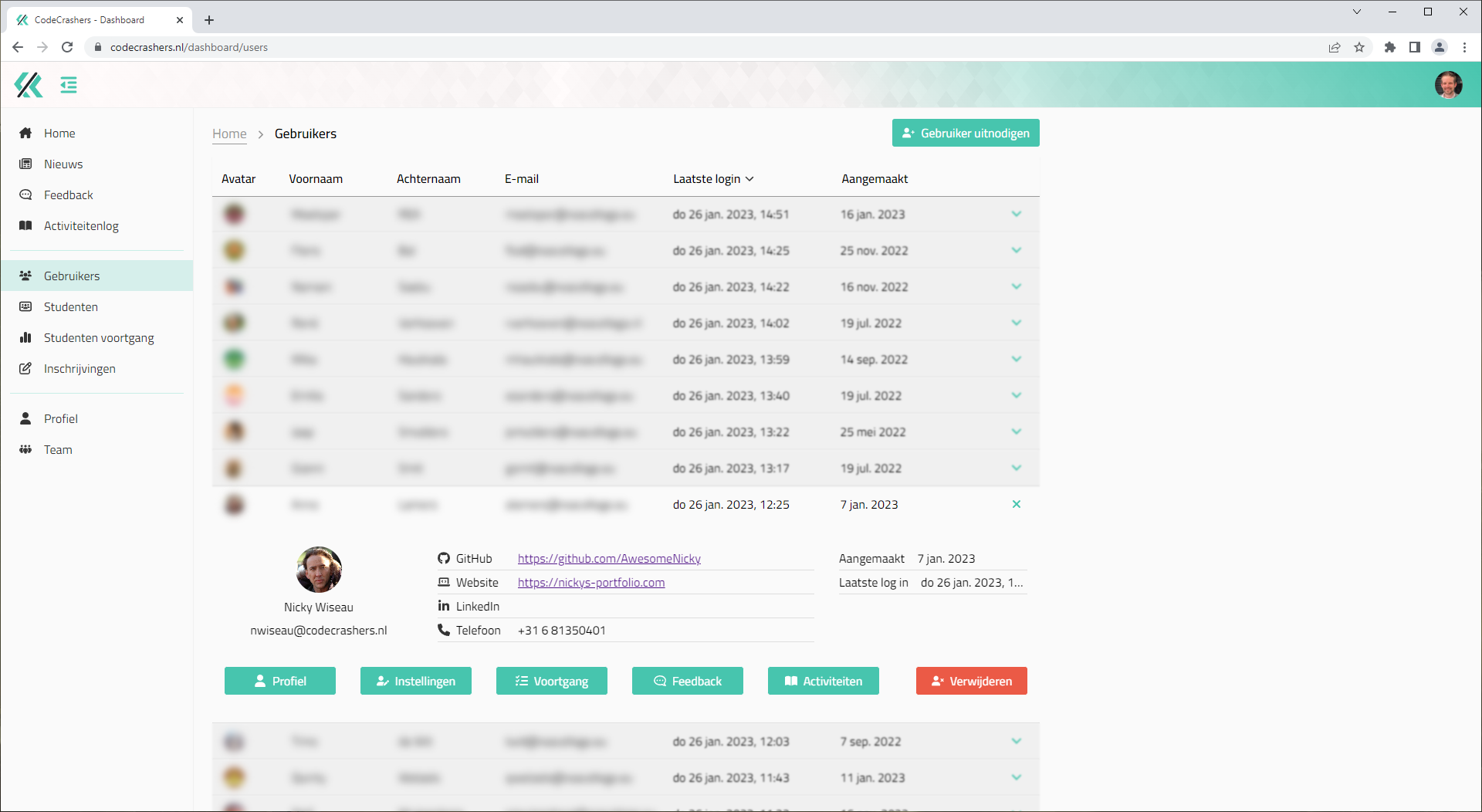Bookmark this page with the star icon
The height and width of the screenshot is (812, 1482).
click(x=1359, y=47)
